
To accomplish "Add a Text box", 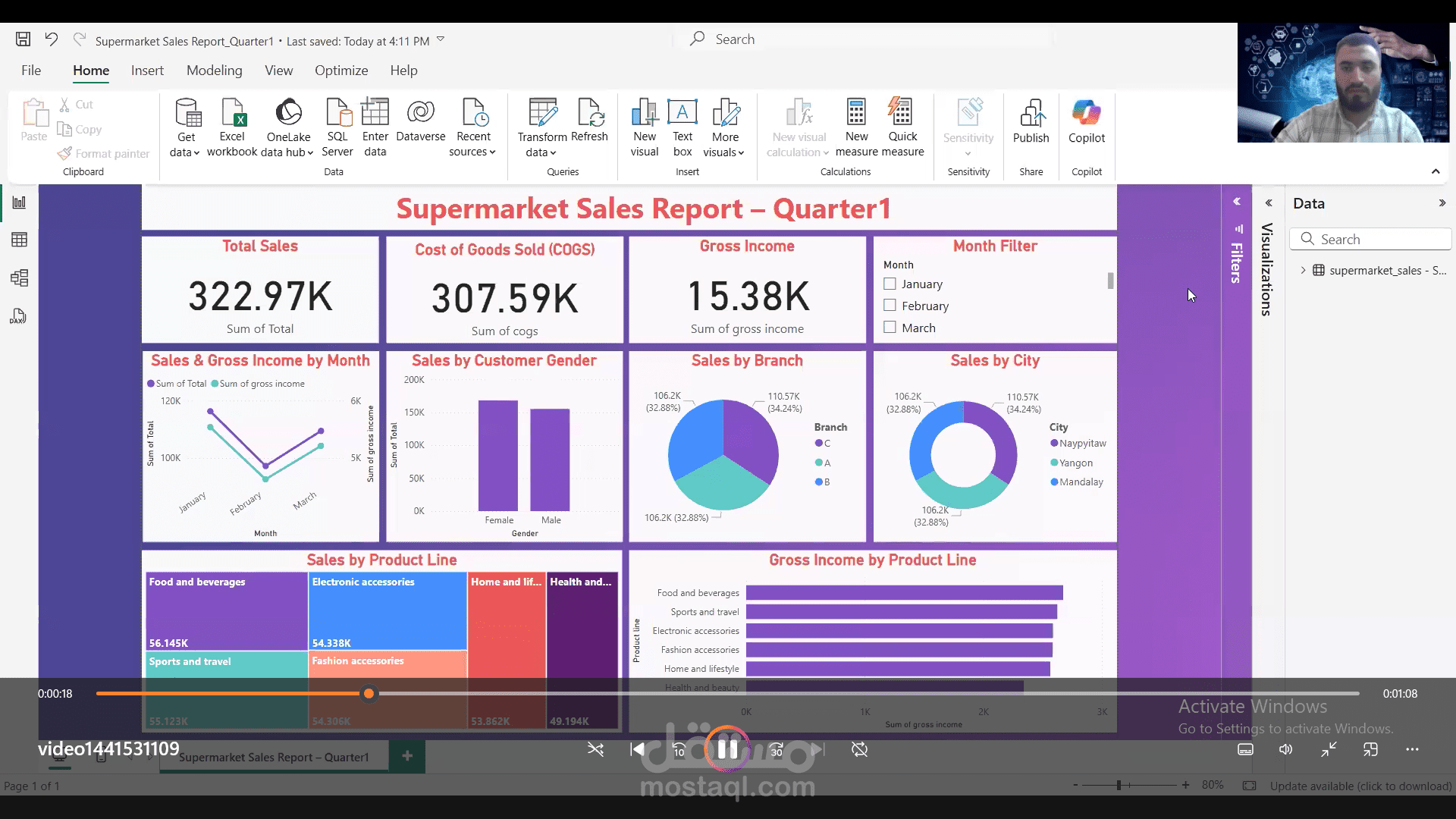I will point(682,127).
